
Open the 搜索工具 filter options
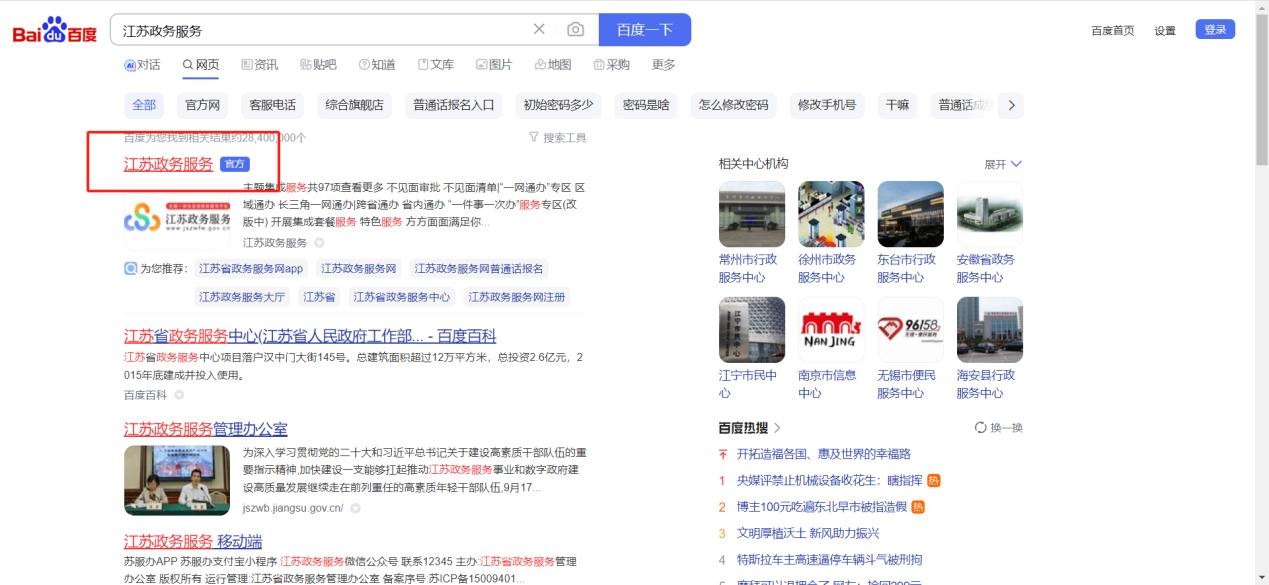[x=557, y=138]
